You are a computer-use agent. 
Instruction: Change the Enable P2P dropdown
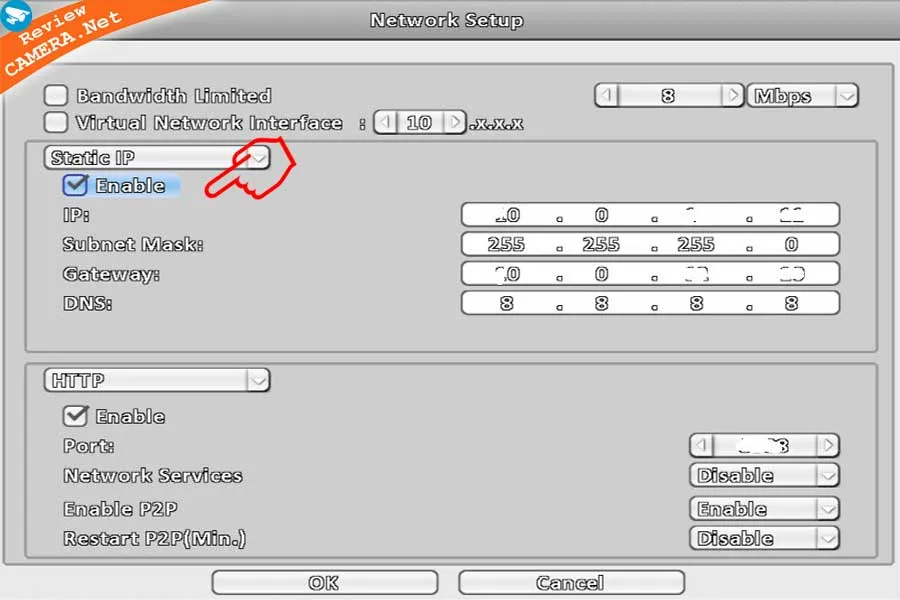click(x=764, y=509)
